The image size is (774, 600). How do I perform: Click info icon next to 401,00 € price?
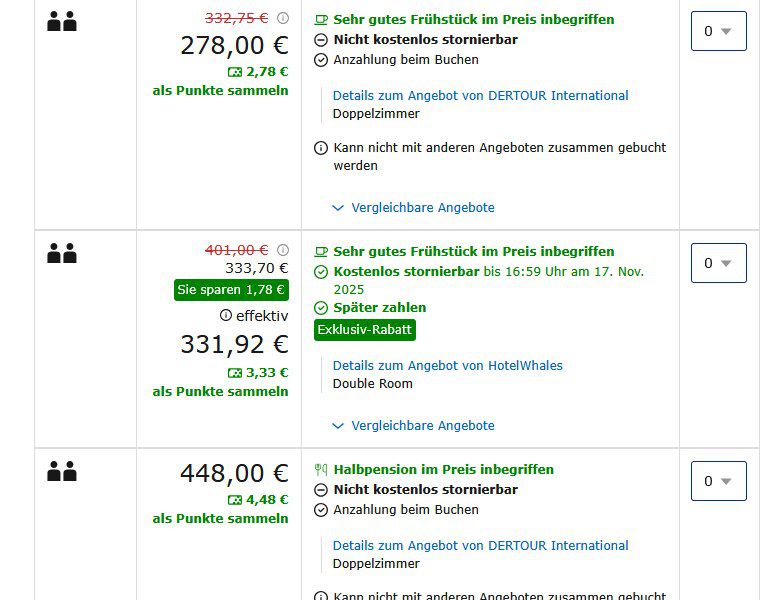tap(282, 250)
